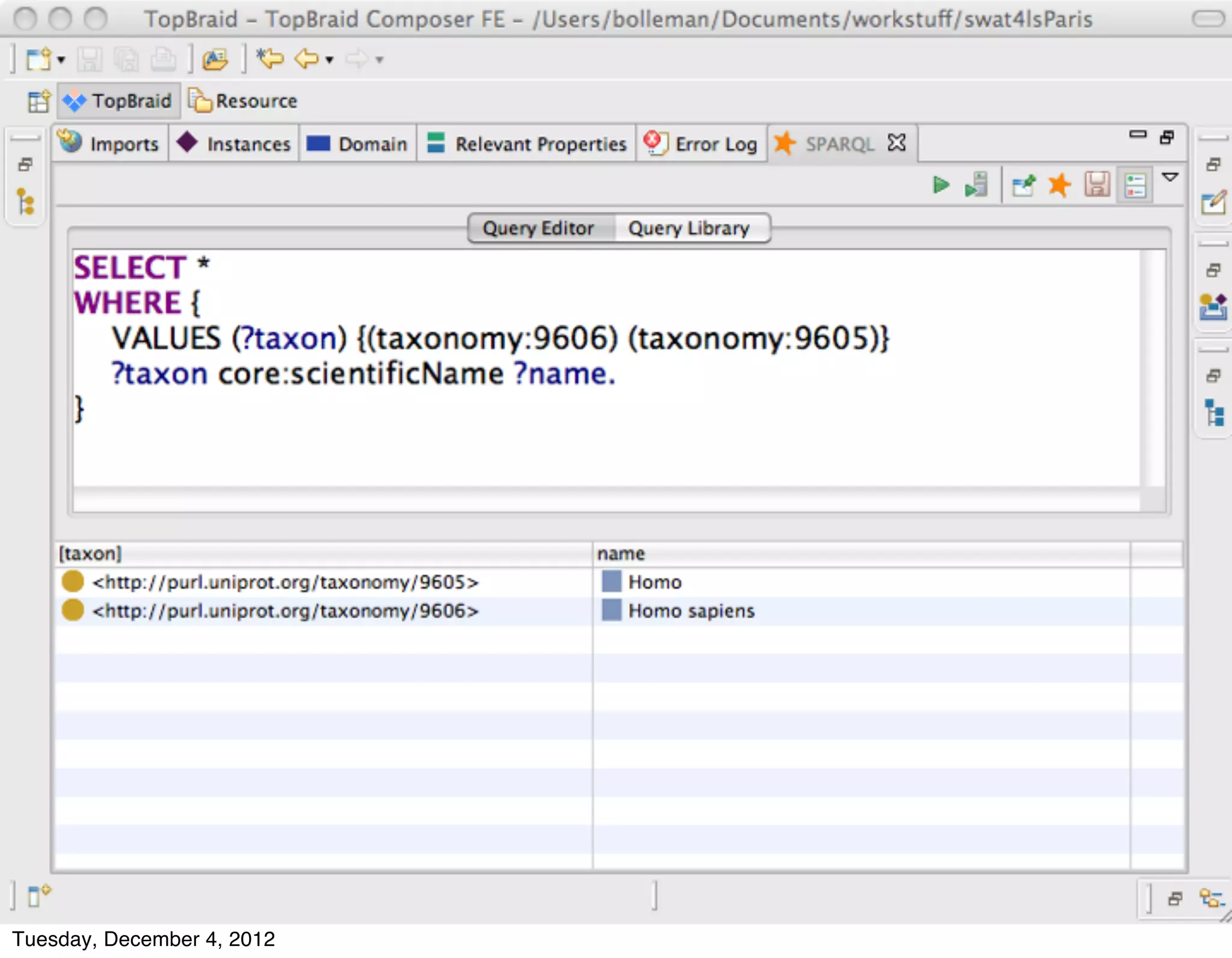The width and height of the screenshot is (1232, 958).
Task: Toggle the results layout view icon
Action: [1135, 185]
